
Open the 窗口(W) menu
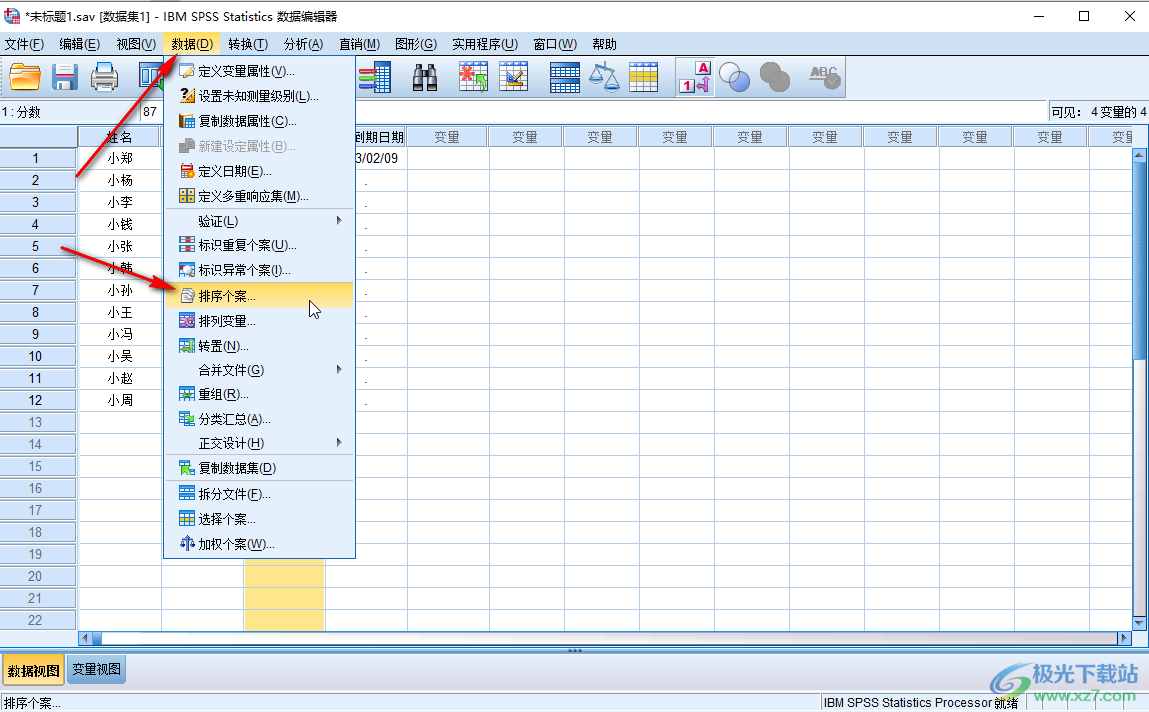(555, 44)
